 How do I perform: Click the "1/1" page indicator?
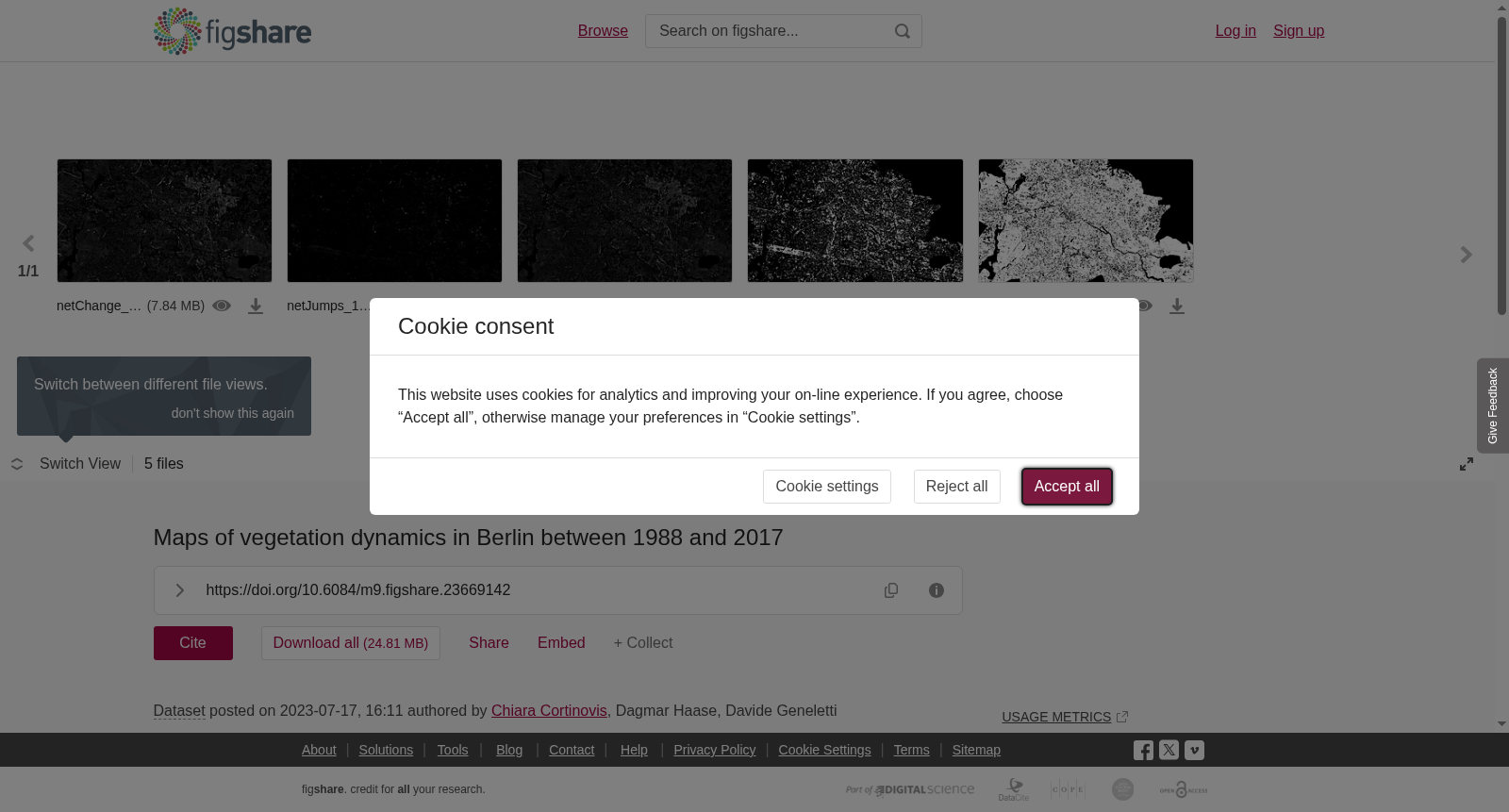(x=28, y=272)
